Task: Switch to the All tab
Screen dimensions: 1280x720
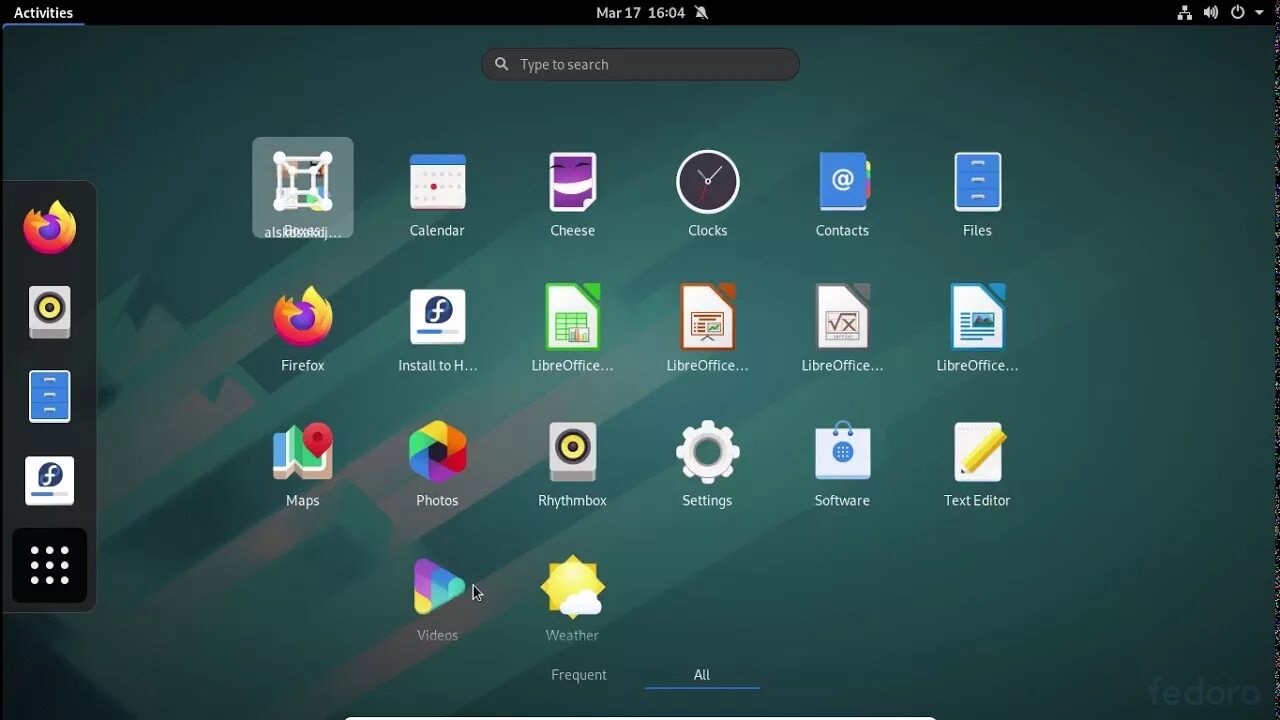Action: pos(702,675)
